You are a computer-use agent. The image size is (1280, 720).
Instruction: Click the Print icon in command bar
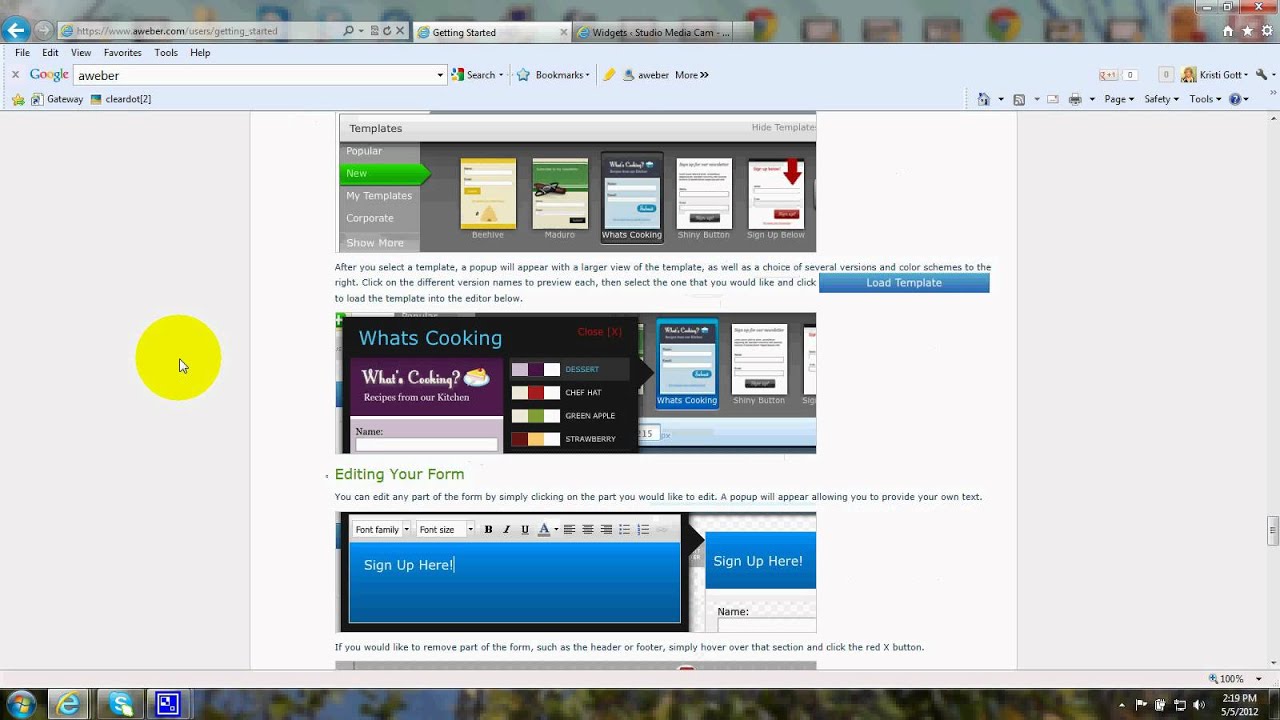(1075, 99)
